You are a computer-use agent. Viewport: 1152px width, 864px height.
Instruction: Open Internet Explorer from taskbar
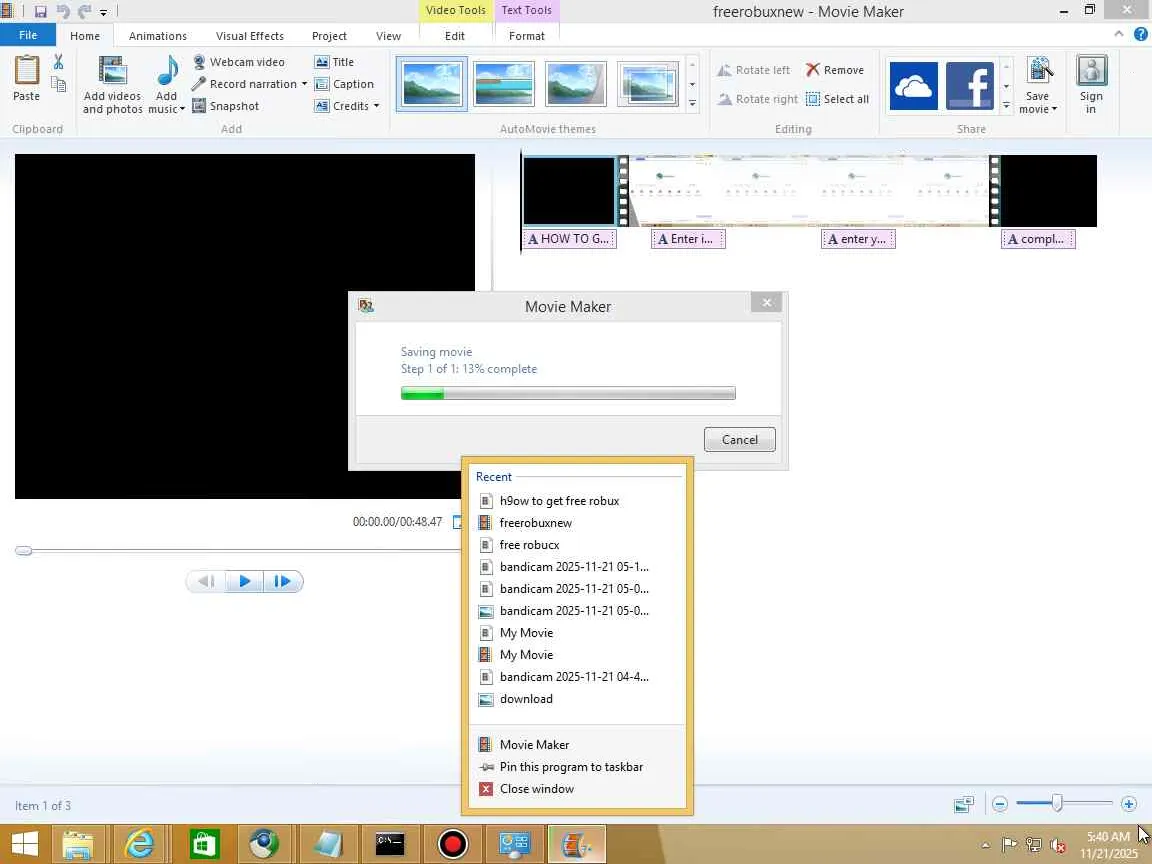139,844
